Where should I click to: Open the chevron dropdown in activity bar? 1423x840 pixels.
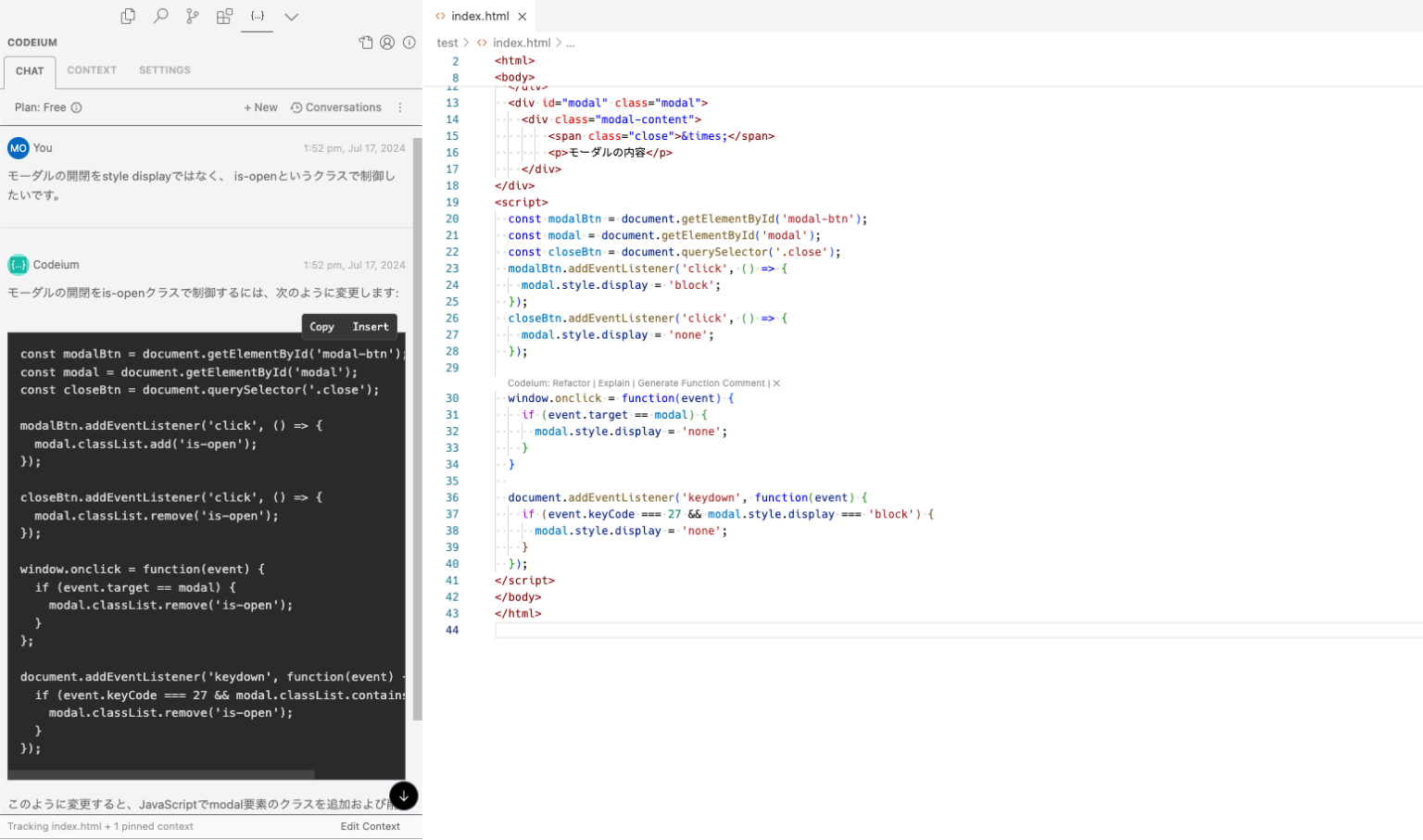(291, 16)
